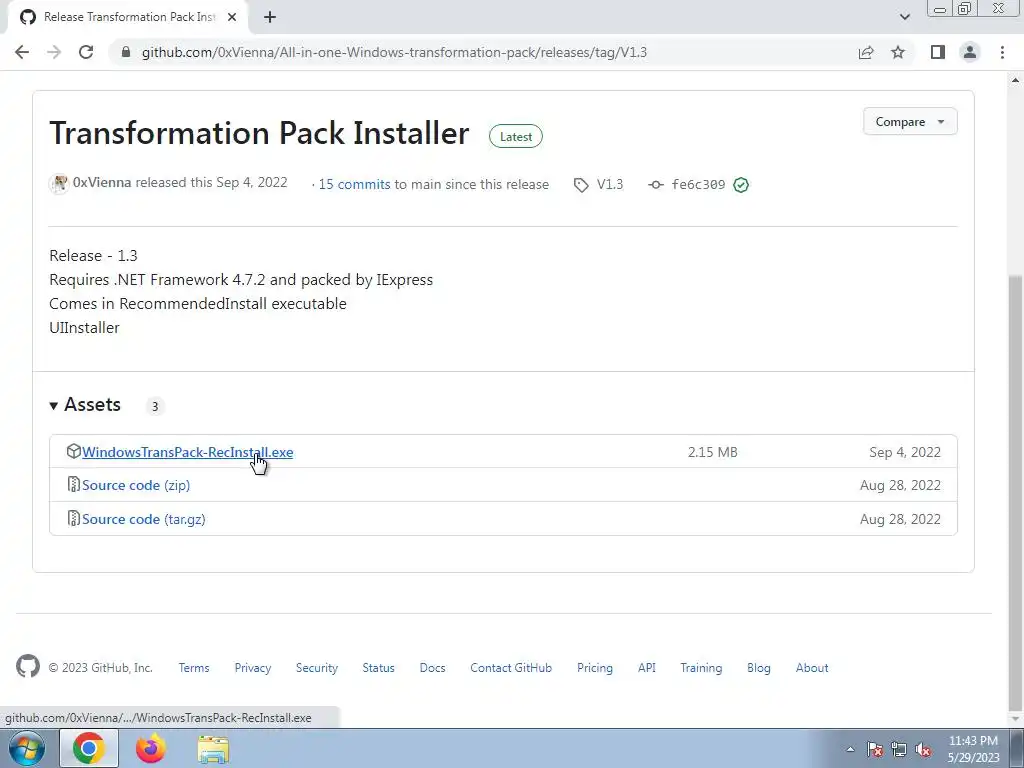Click the Chrome taskbar icon

89,748
